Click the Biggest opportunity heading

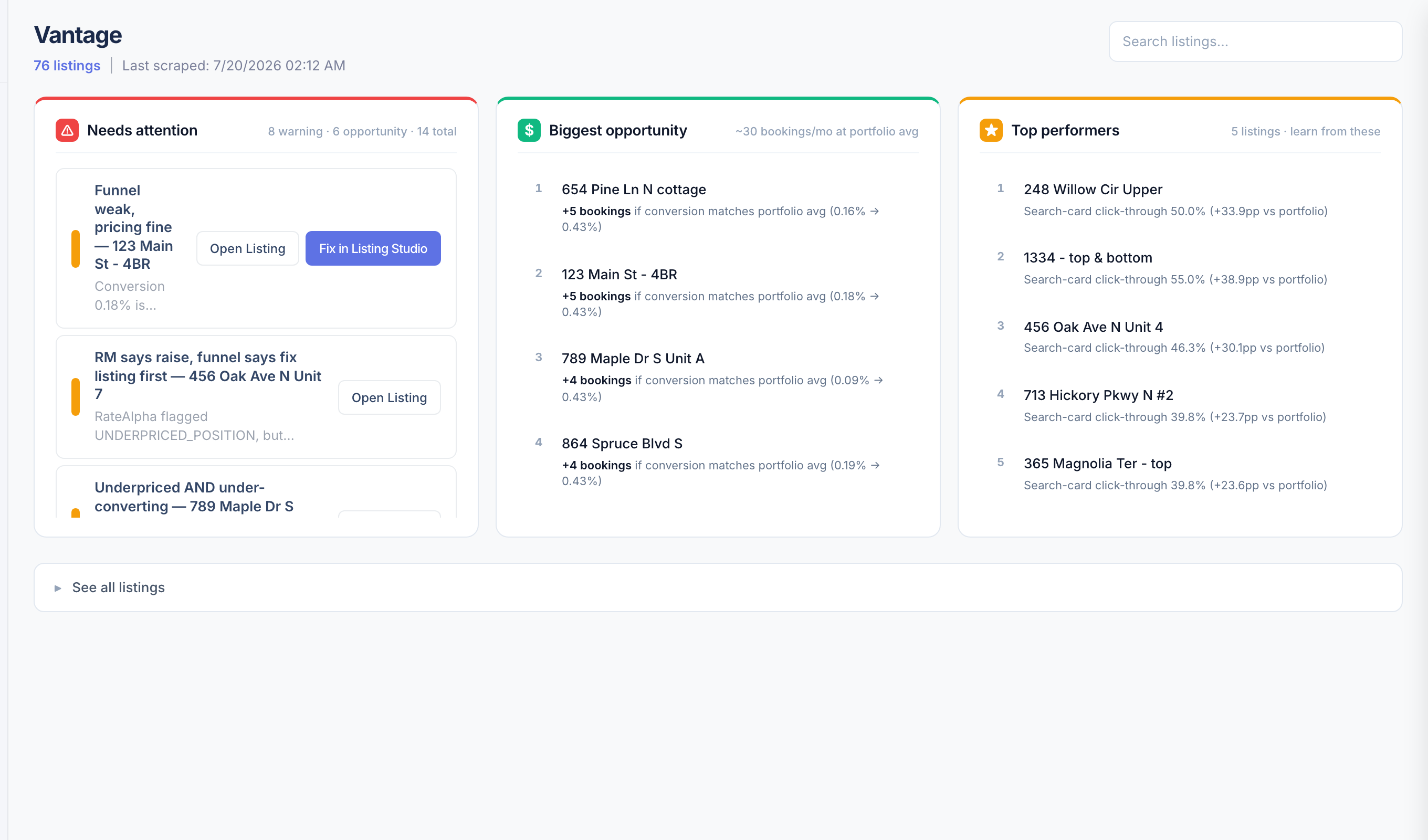(618, 130)
